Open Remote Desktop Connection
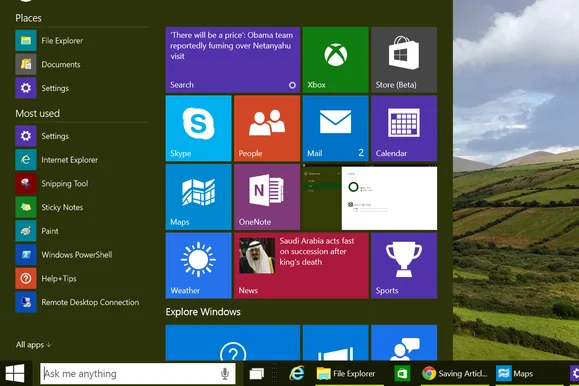Image resolution: width=579 pixels, height=386 pixels. point(82,302)
